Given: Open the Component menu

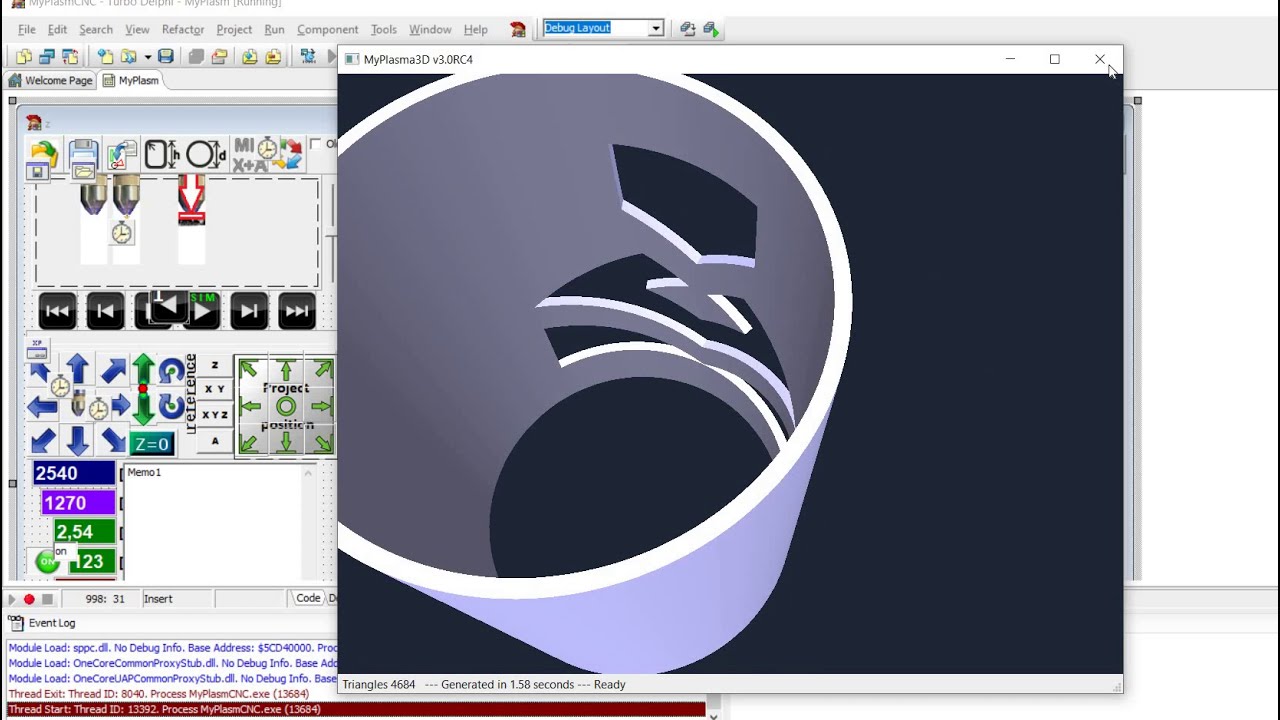Looking at the screenshot, I should 327,29.
